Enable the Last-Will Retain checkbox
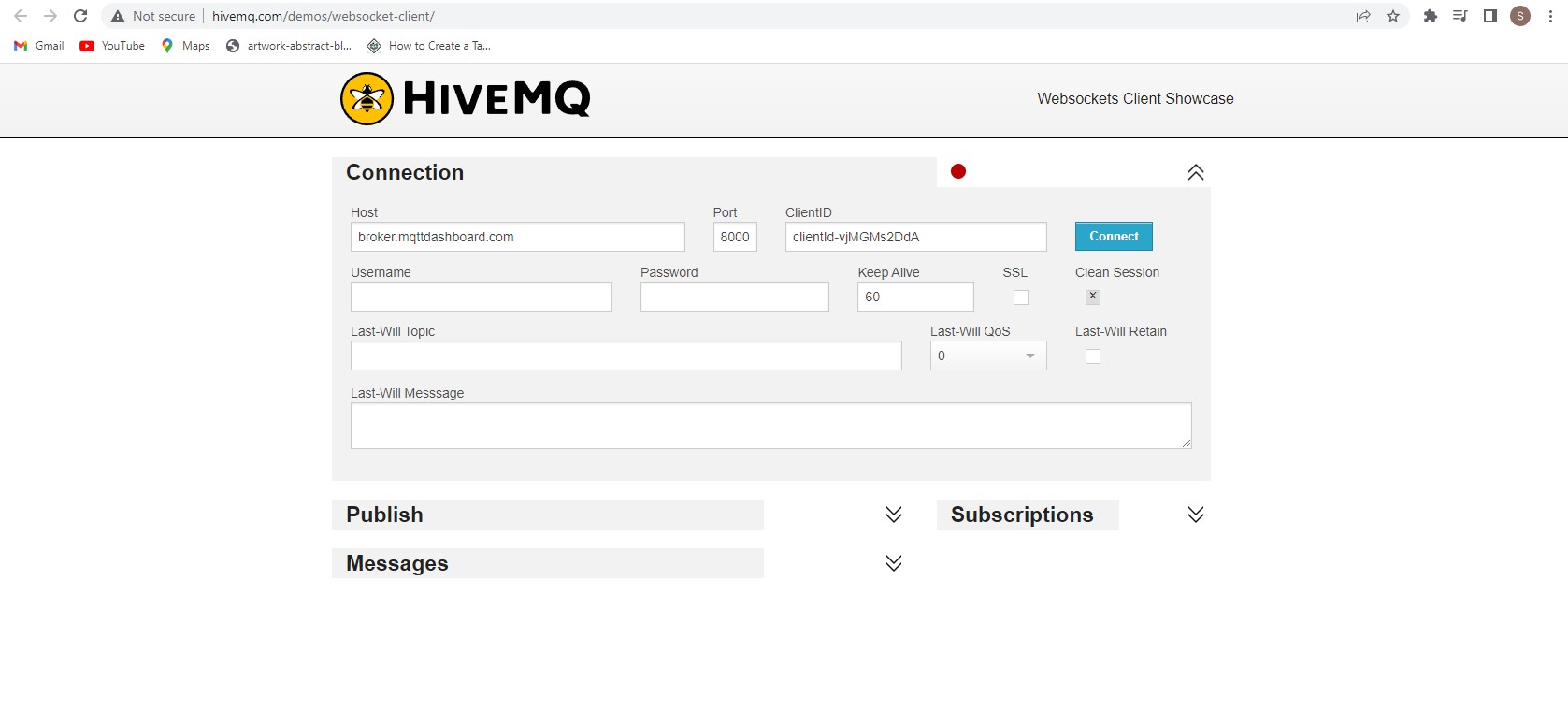This screenshot has height=726, width=1568. 1093,356
